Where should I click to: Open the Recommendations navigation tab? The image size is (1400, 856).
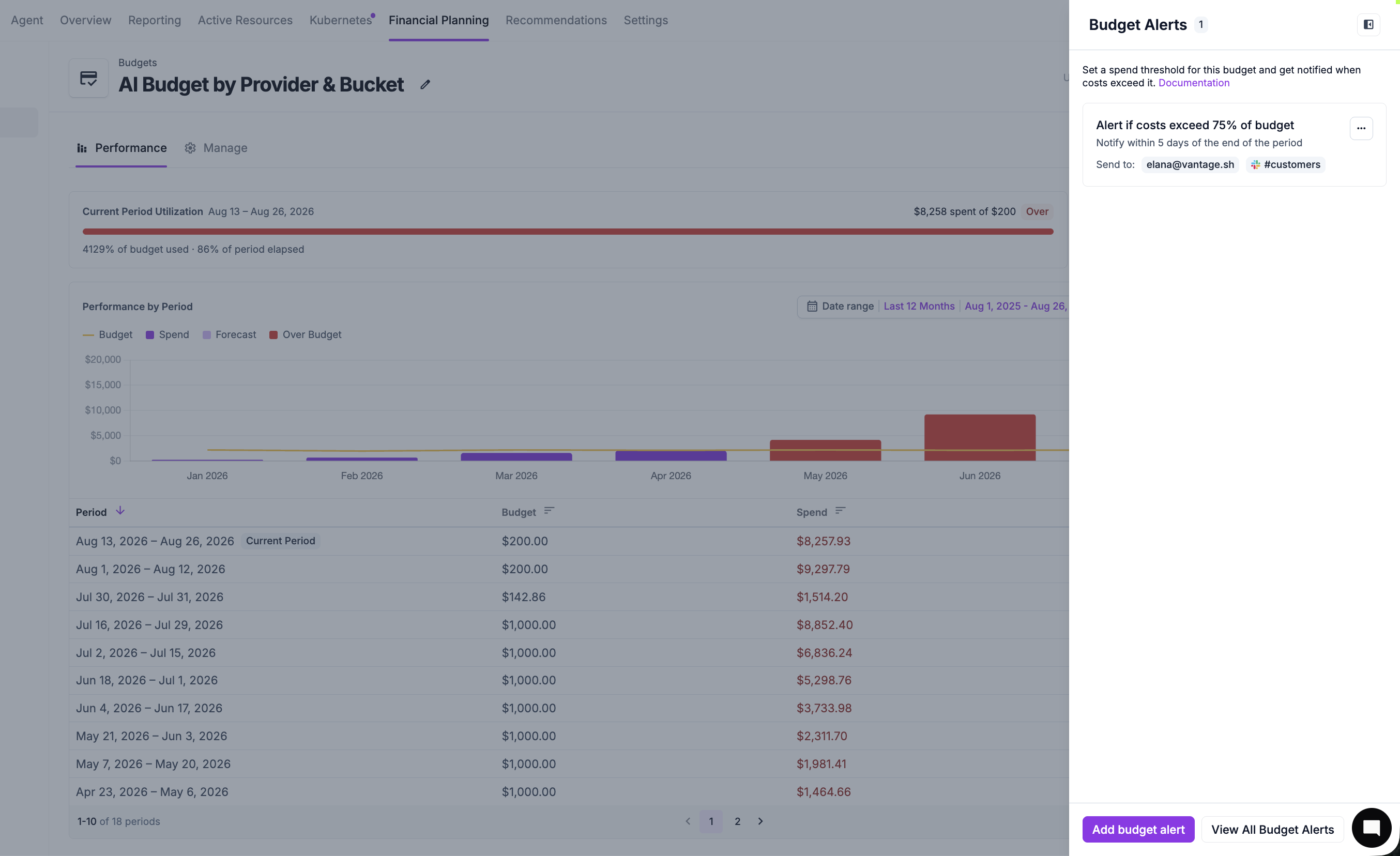[x=556, y=20]
